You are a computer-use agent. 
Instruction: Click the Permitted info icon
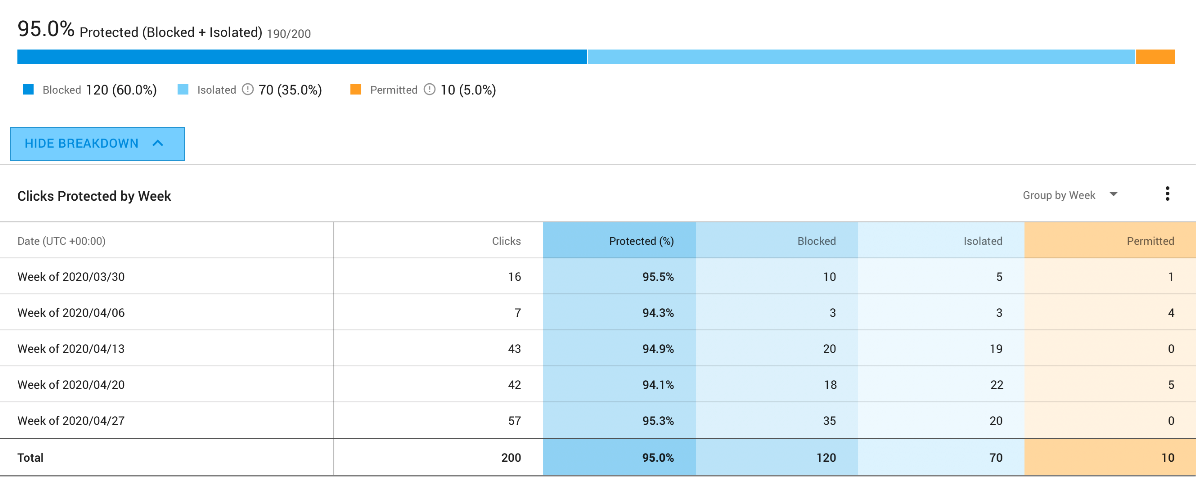click(429, 89)
